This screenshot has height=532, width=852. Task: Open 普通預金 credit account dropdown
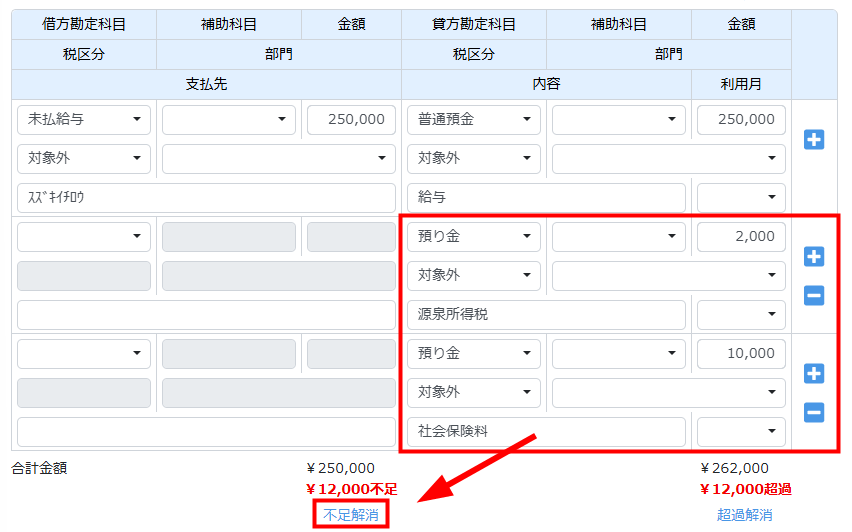tap(474, 120)
